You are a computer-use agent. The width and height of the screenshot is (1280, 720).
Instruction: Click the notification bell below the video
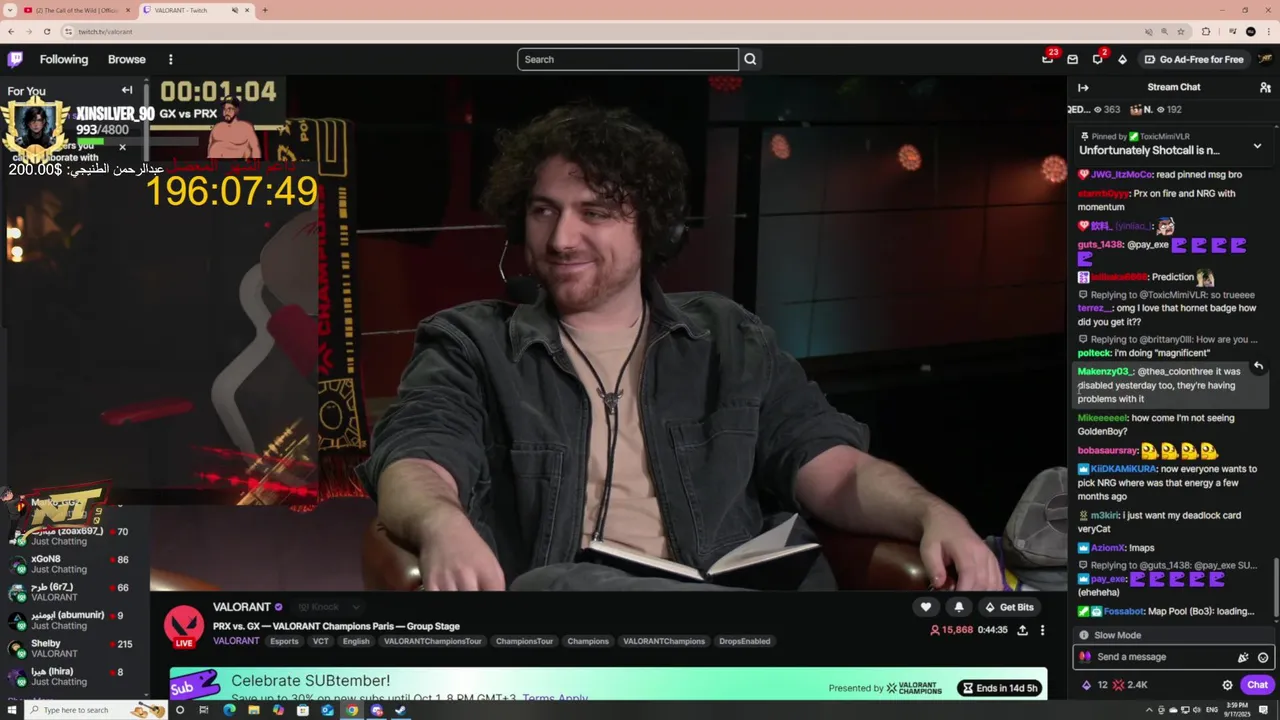959,607
